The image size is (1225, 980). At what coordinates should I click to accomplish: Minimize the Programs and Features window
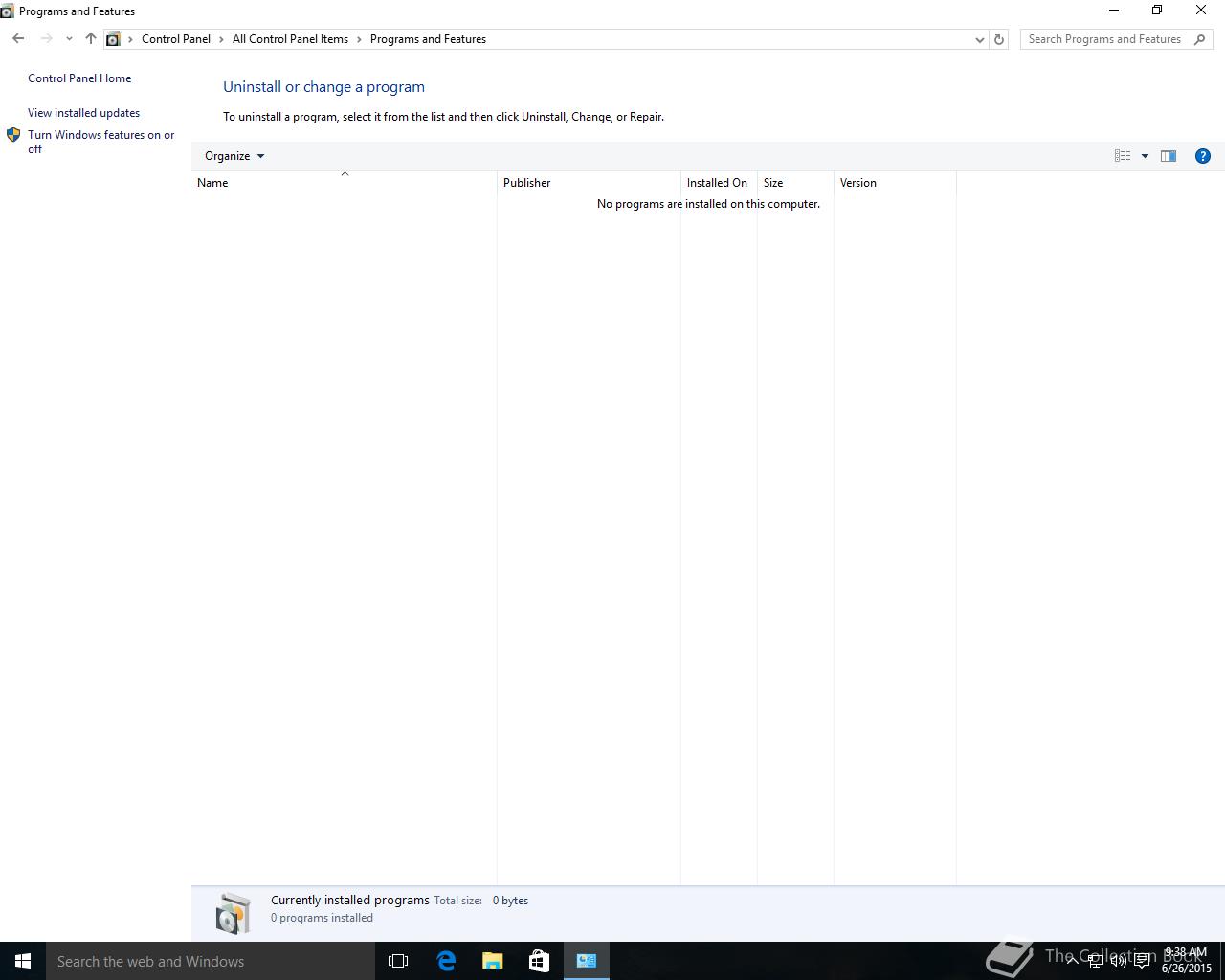tap(1113, 11)
